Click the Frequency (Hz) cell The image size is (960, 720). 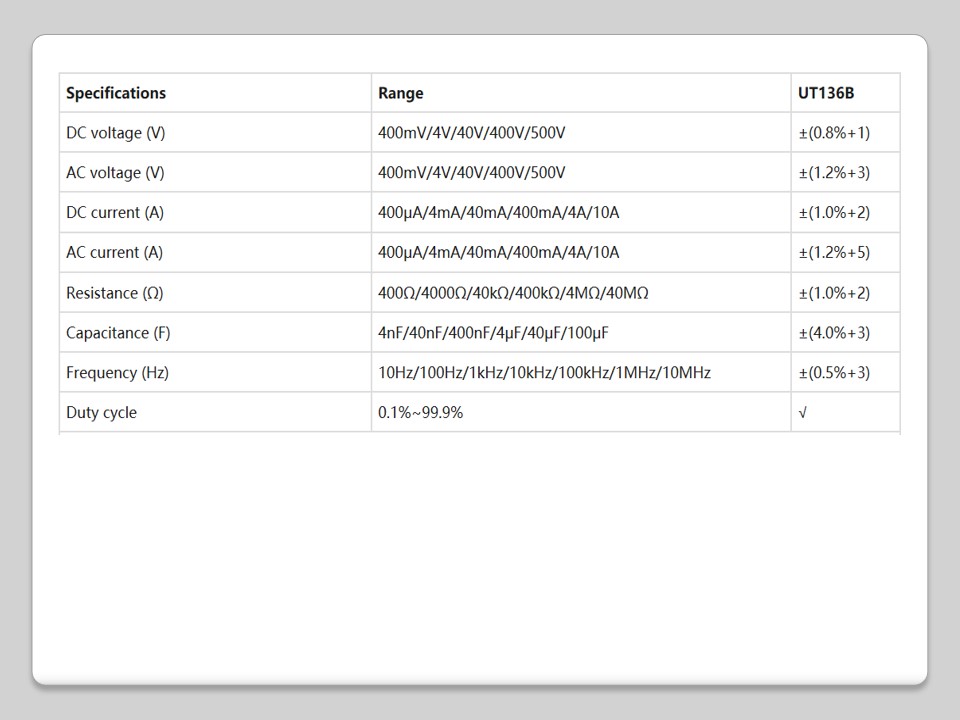(x=117, y=373)
